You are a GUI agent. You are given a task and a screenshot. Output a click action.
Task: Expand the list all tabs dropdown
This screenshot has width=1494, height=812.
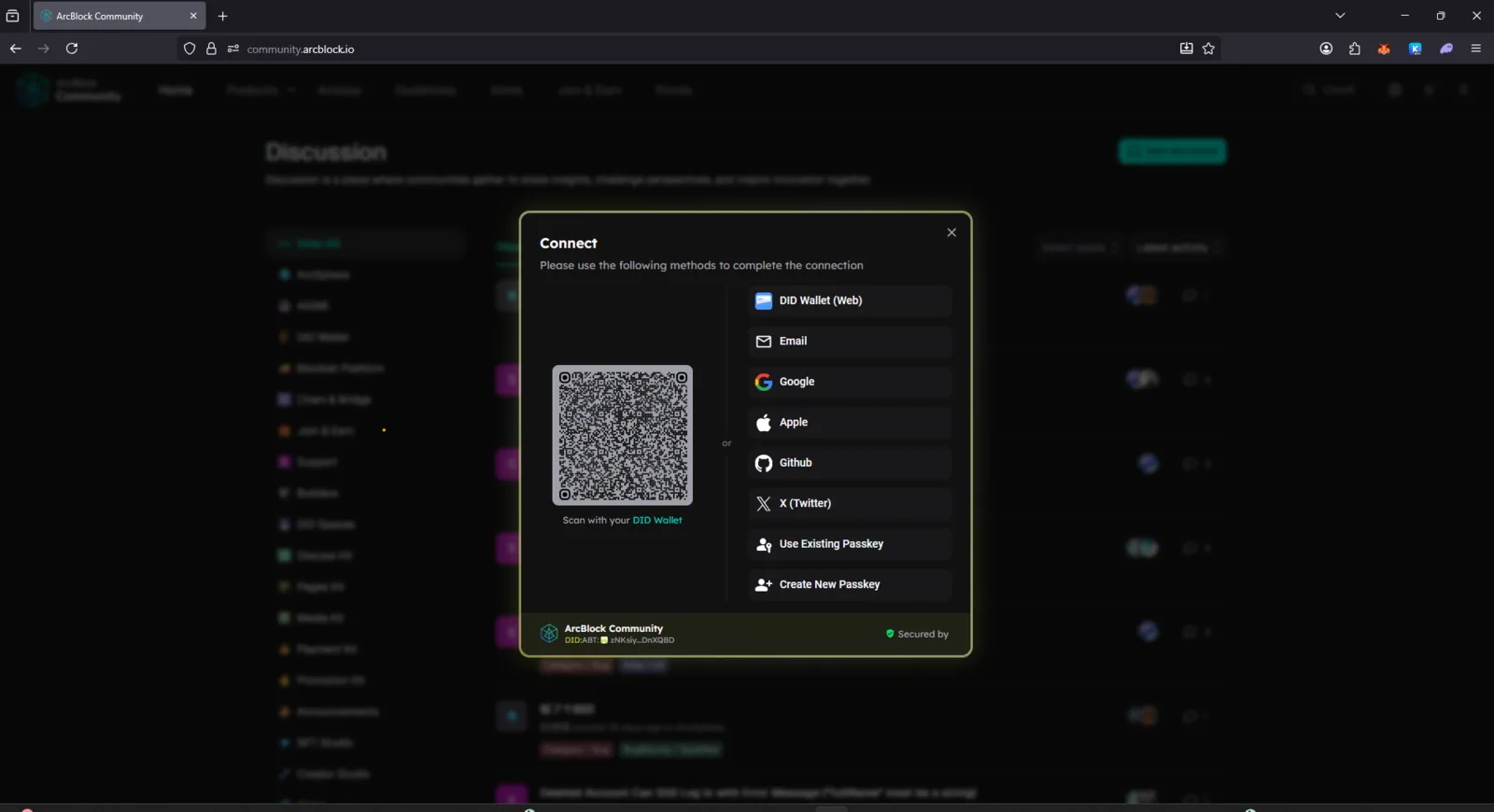[x=1340, y=16]
